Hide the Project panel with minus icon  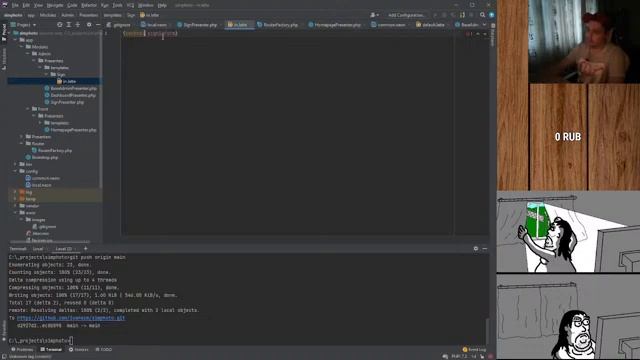[98, 24]
